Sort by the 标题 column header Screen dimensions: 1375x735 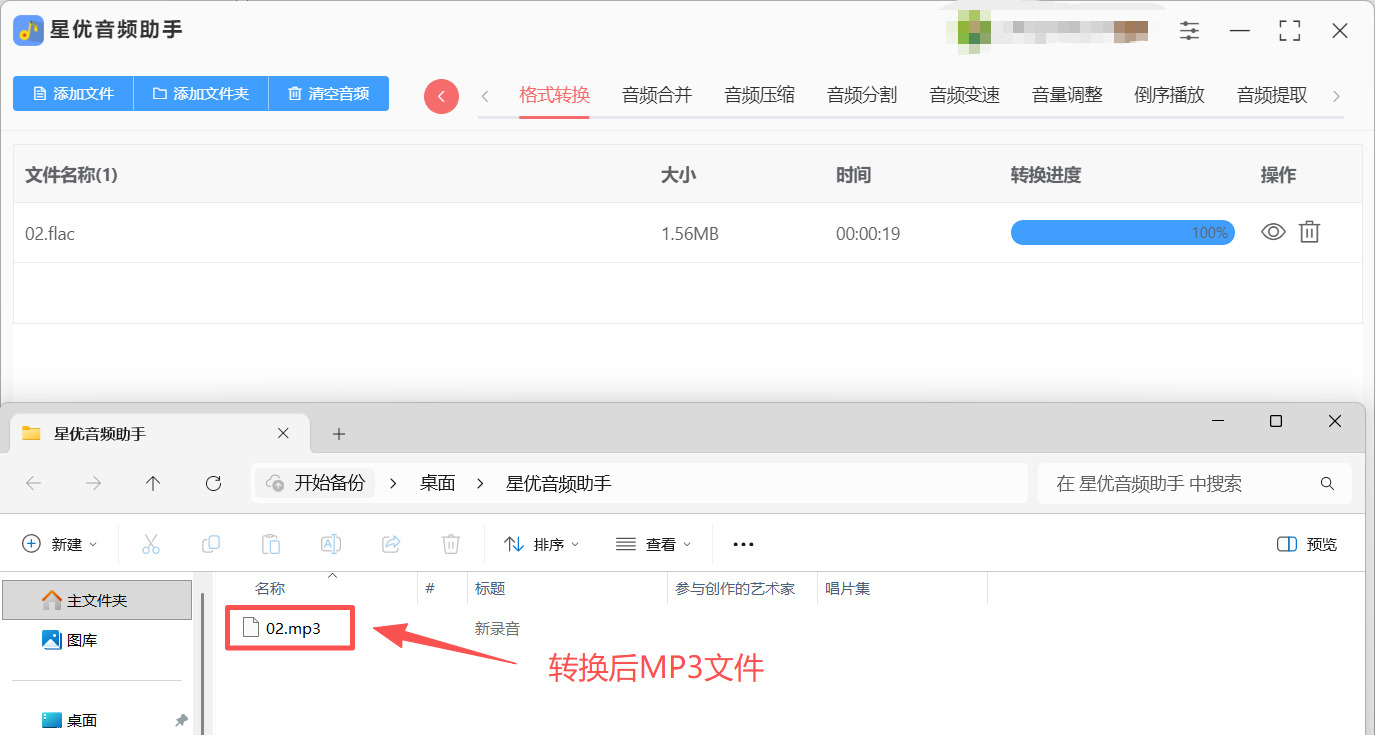point(490,588)
